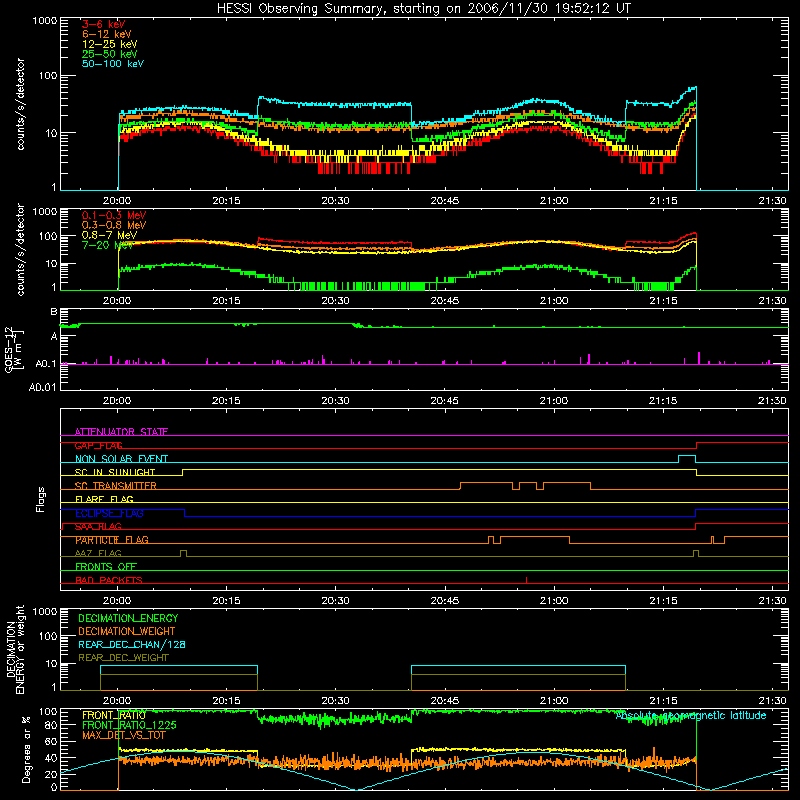Click 20:00 tick under top count-rate plot
Screen dimensions: 800x800
[117, 201]
